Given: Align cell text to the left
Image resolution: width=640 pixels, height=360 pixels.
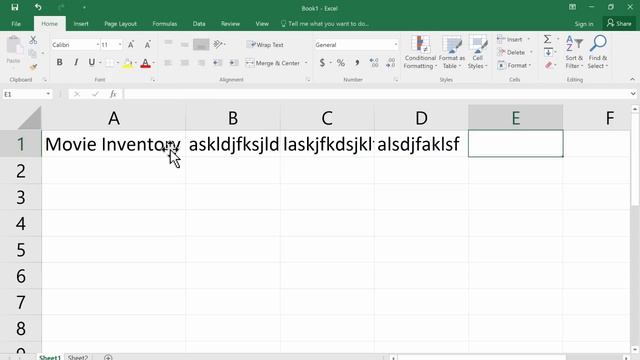Looking at the screenshot, I should pos(168,63).
